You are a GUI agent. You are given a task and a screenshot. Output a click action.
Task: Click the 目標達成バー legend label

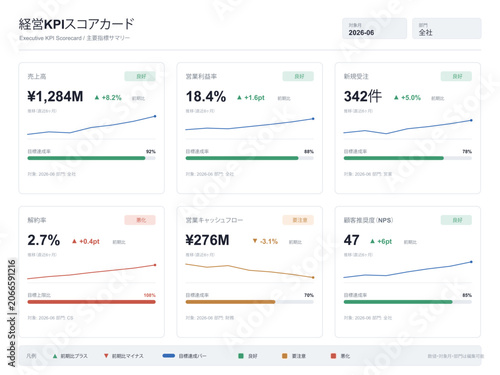coord(193,356)
